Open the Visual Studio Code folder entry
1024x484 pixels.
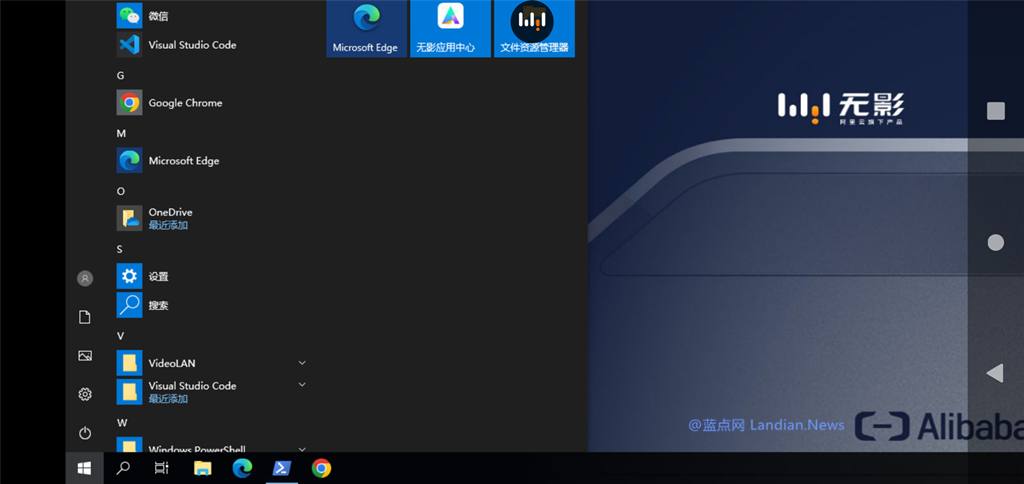tap(211, 392)
